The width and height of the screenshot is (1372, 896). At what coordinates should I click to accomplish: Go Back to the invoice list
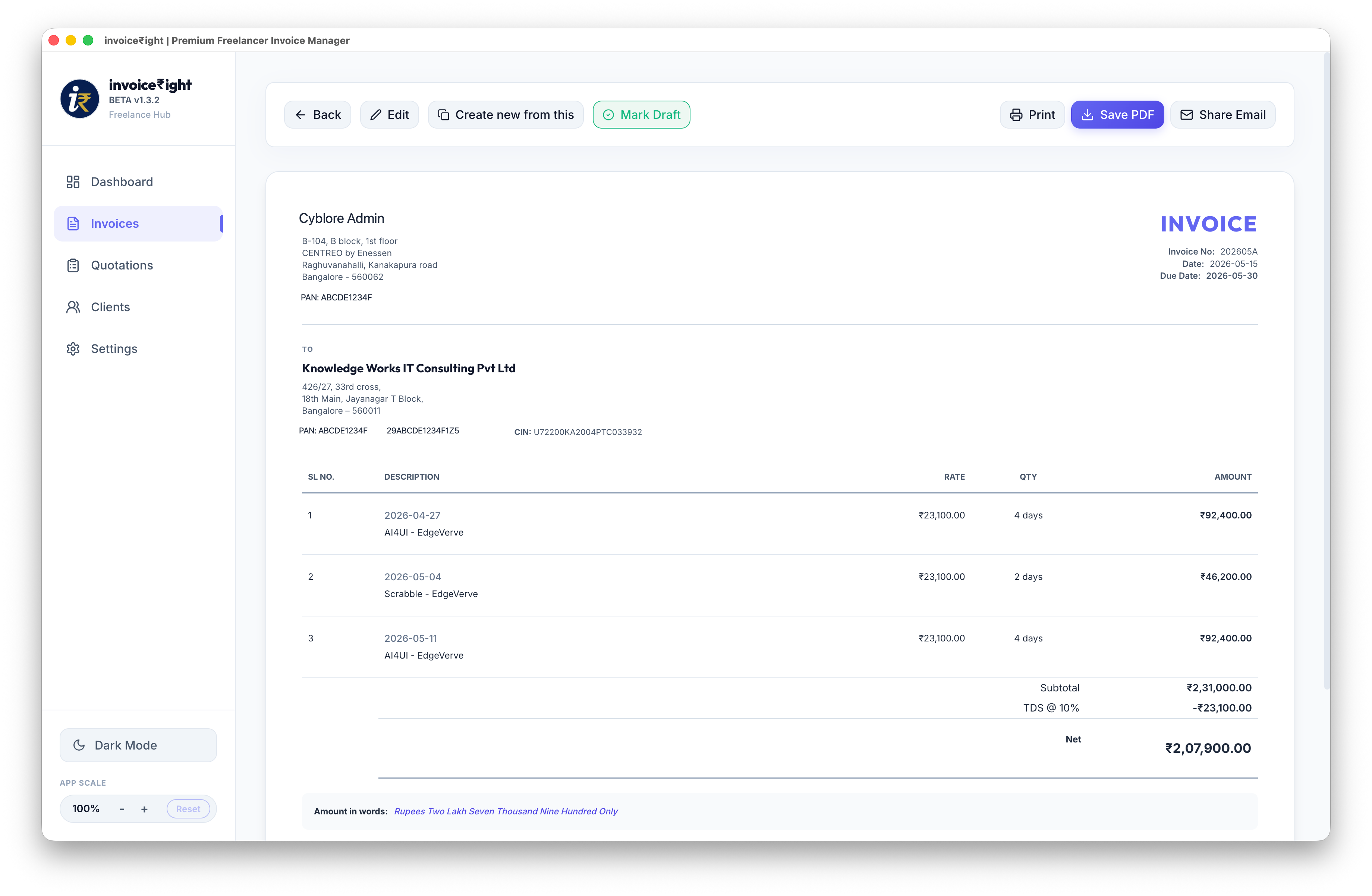click(x=318, y=115)
